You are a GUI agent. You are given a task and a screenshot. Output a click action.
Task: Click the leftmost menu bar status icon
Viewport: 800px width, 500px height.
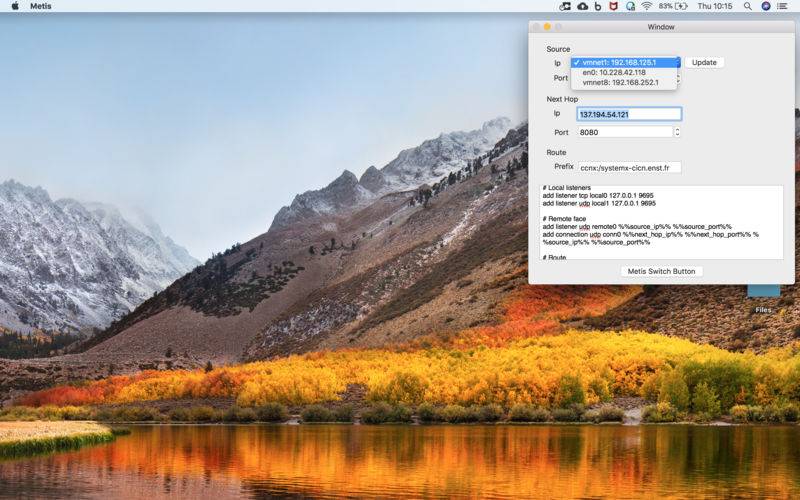click(x=565, y=6)
